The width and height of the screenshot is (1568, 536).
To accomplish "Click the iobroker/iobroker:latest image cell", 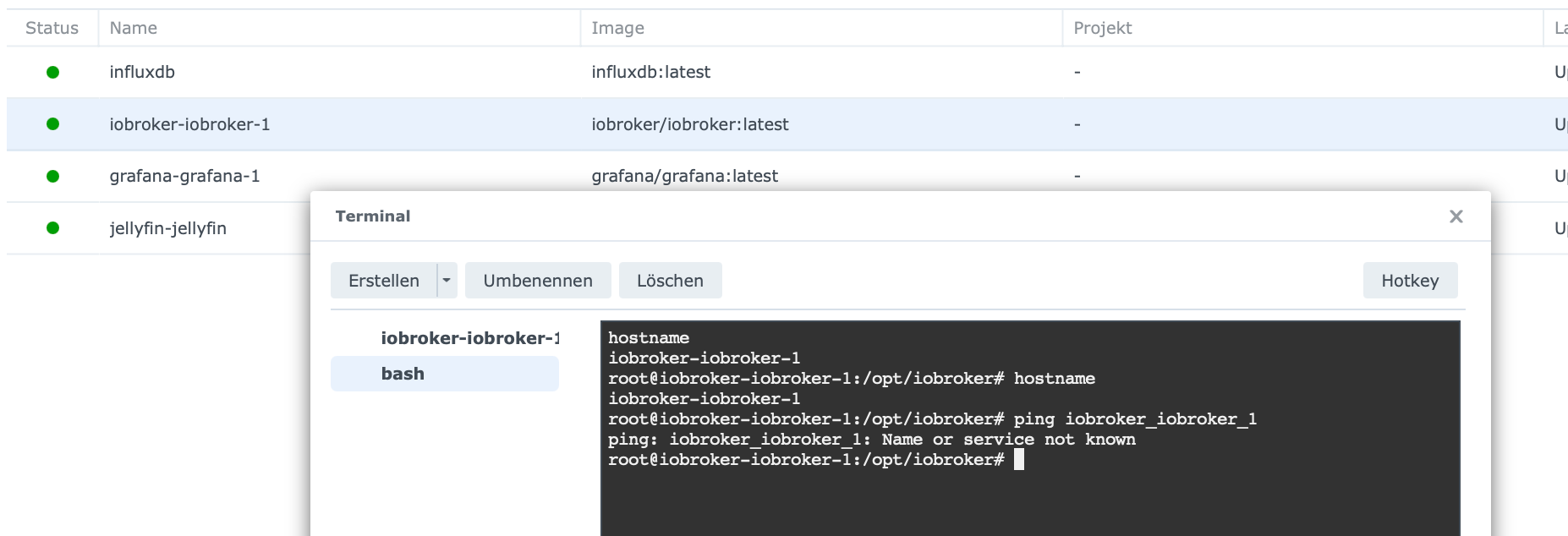I will tap(689, 124).
